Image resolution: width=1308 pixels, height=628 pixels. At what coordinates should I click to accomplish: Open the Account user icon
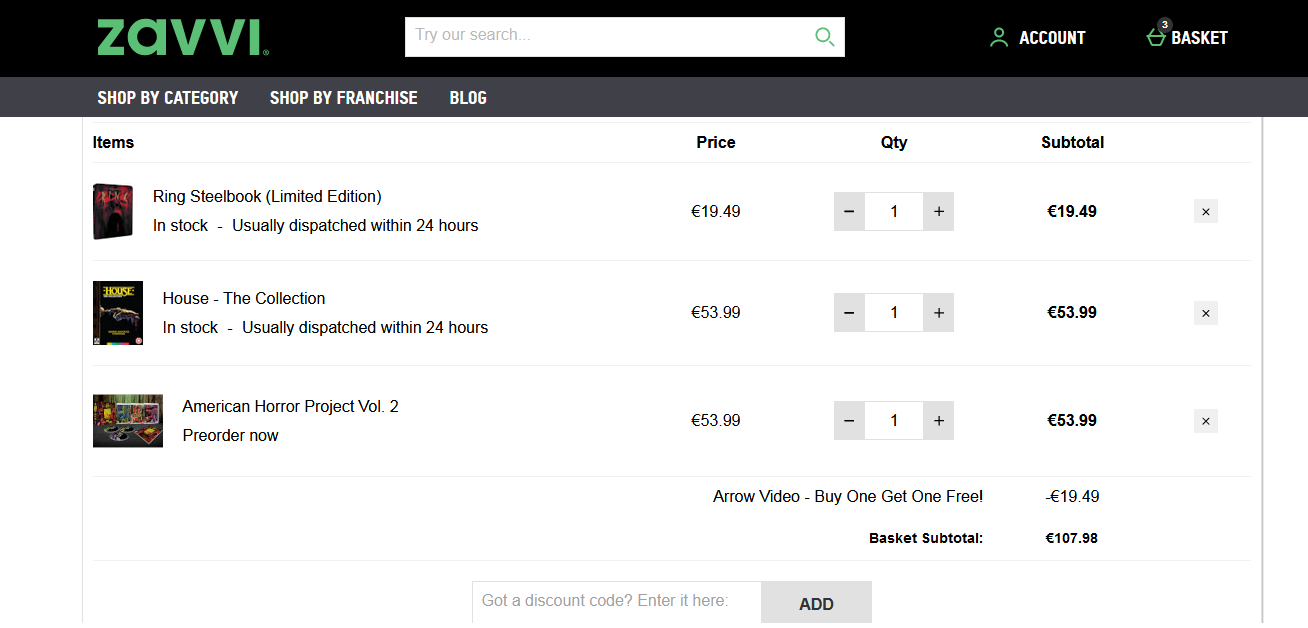click(998, 38)
